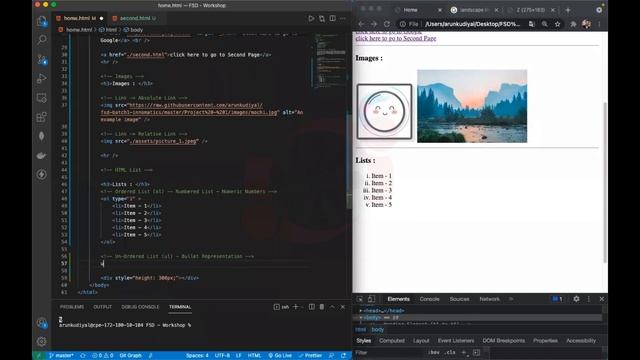Split the editor to the right

(333, 18)
